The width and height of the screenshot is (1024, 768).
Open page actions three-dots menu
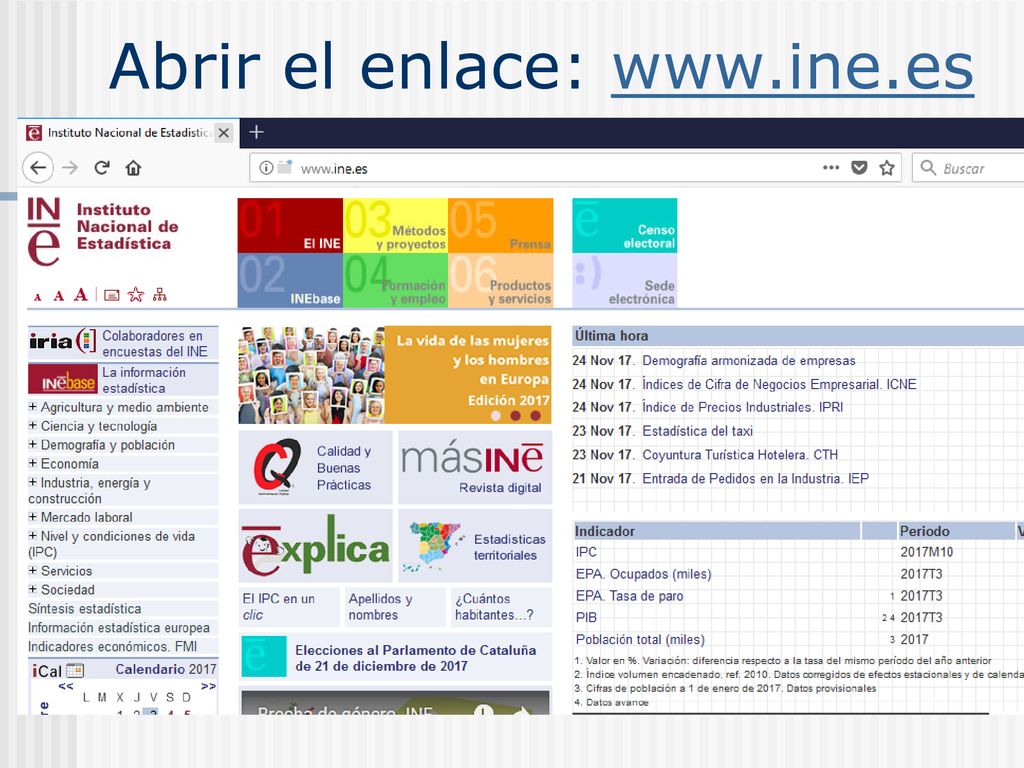tap(831, 168)
